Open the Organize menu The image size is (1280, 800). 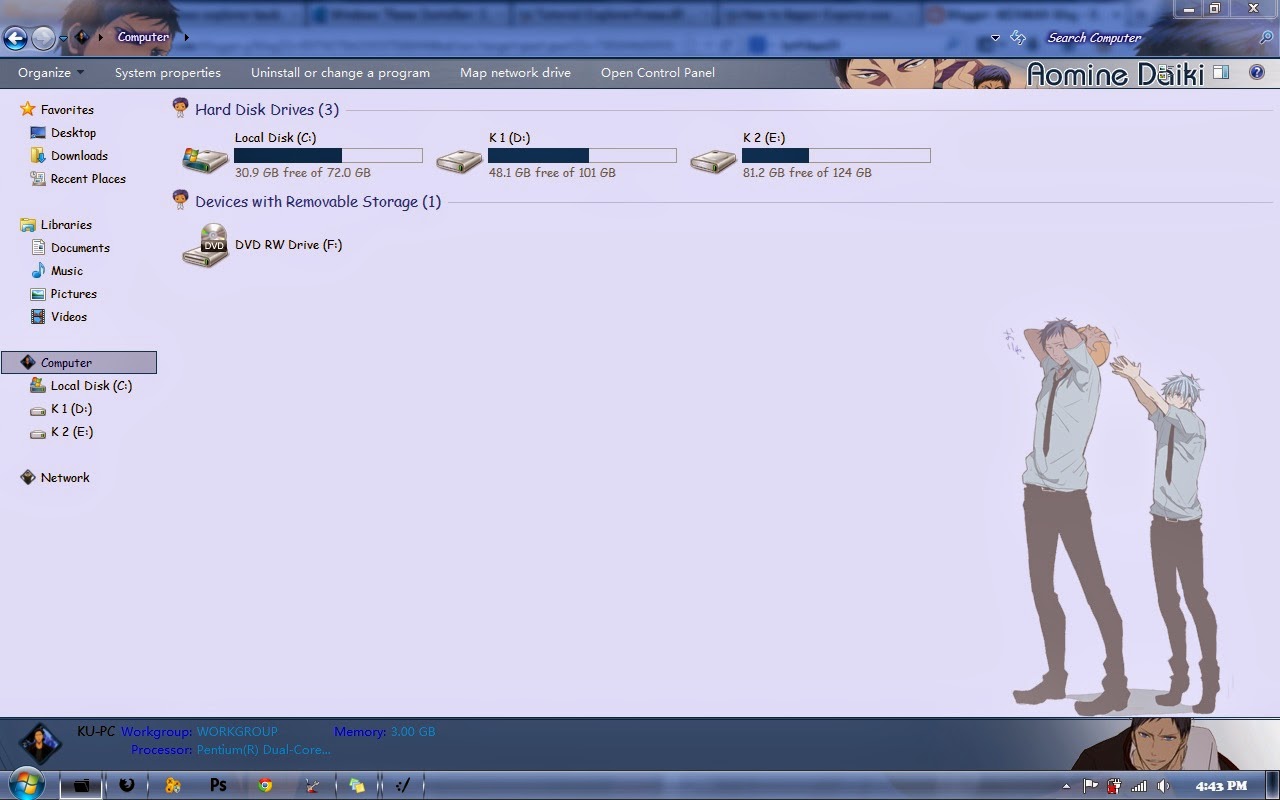(x=50, y=72)
